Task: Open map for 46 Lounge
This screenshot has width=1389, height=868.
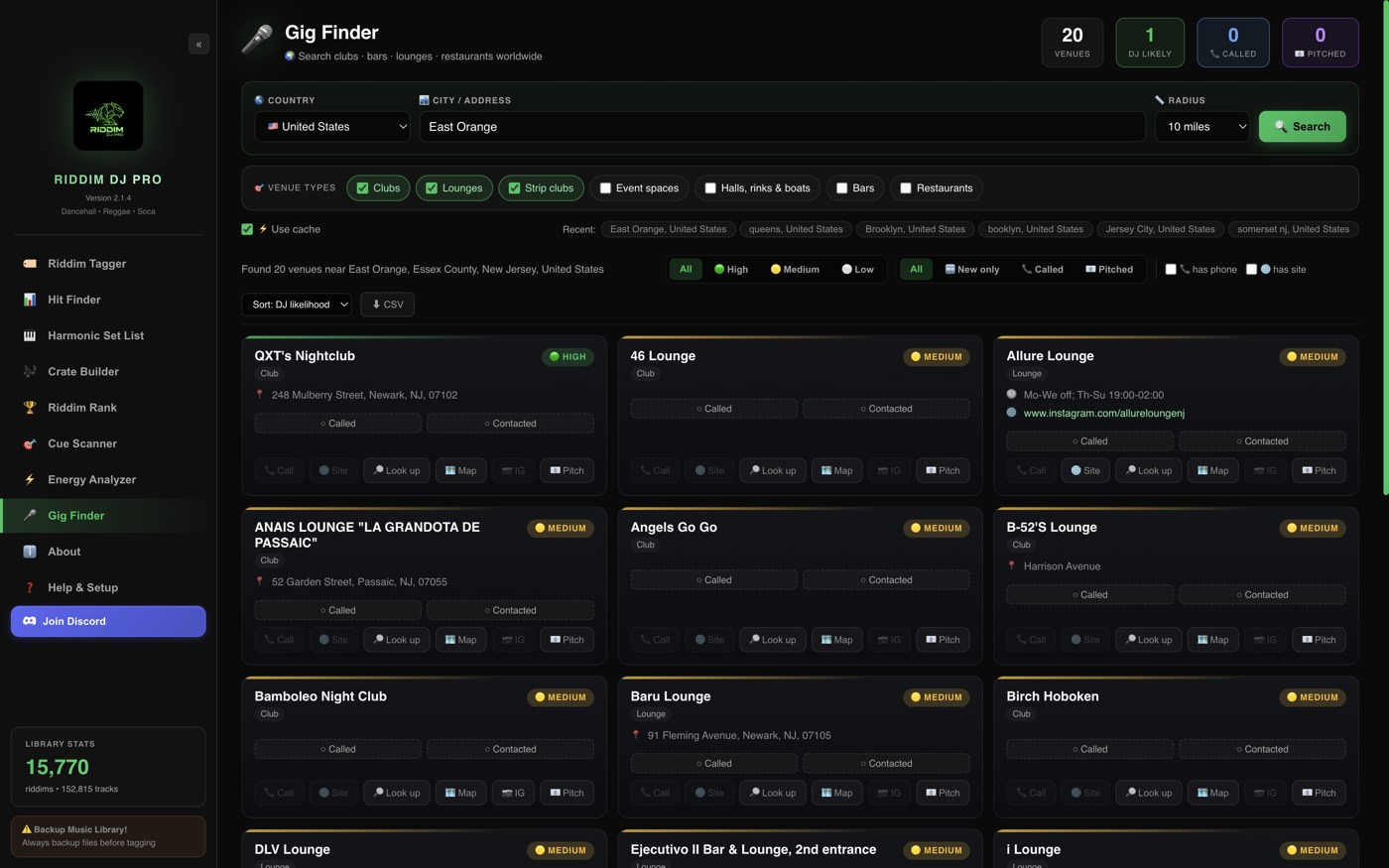Action: (x=836, y=470)
